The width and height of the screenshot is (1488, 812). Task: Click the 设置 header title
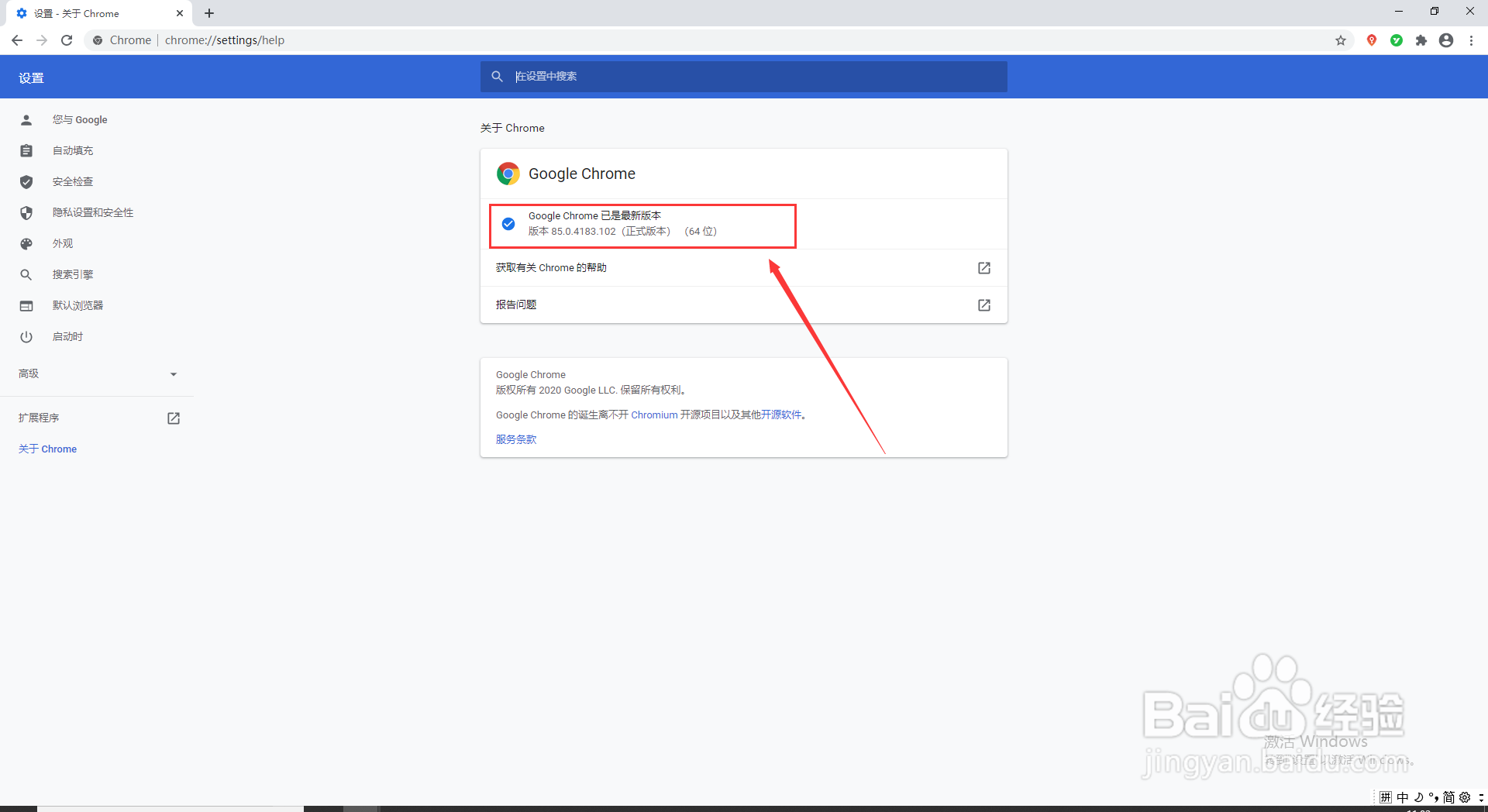click(31, 77)
